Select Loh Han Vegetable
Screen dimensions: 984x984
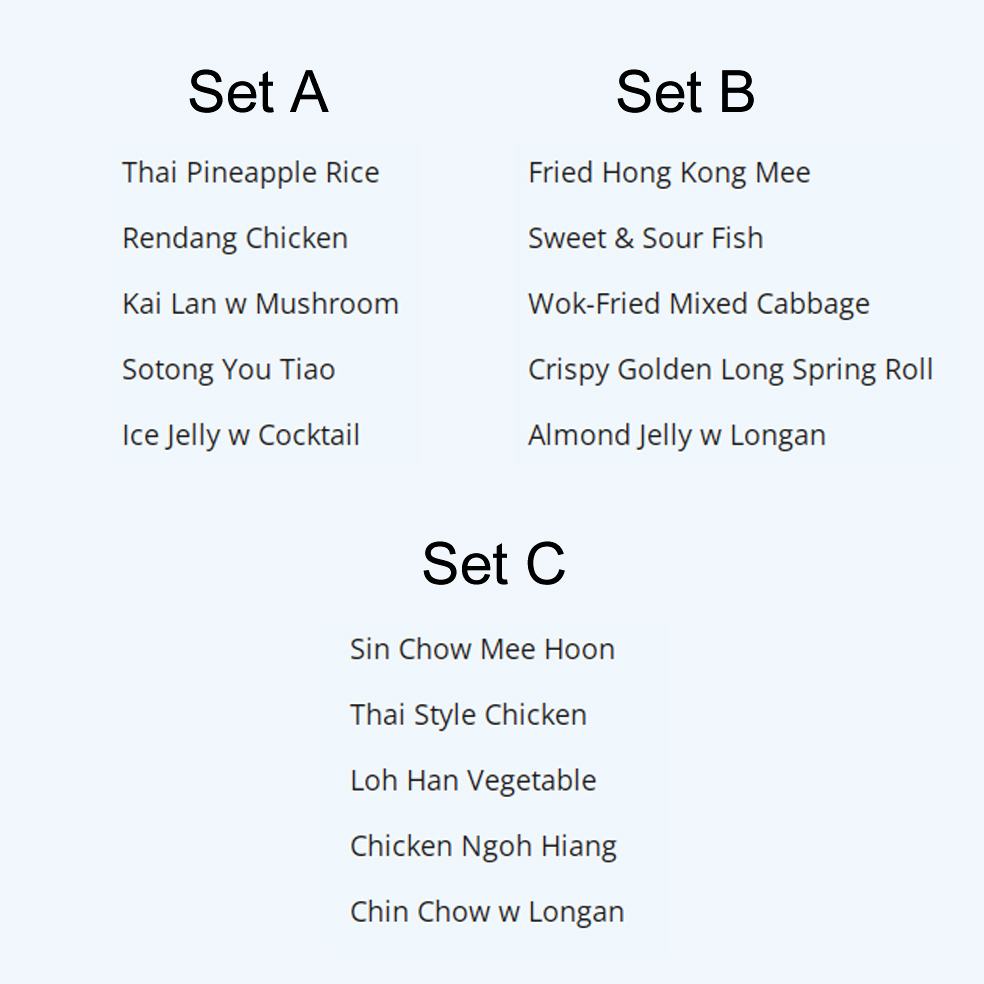(x=473, y=781)
